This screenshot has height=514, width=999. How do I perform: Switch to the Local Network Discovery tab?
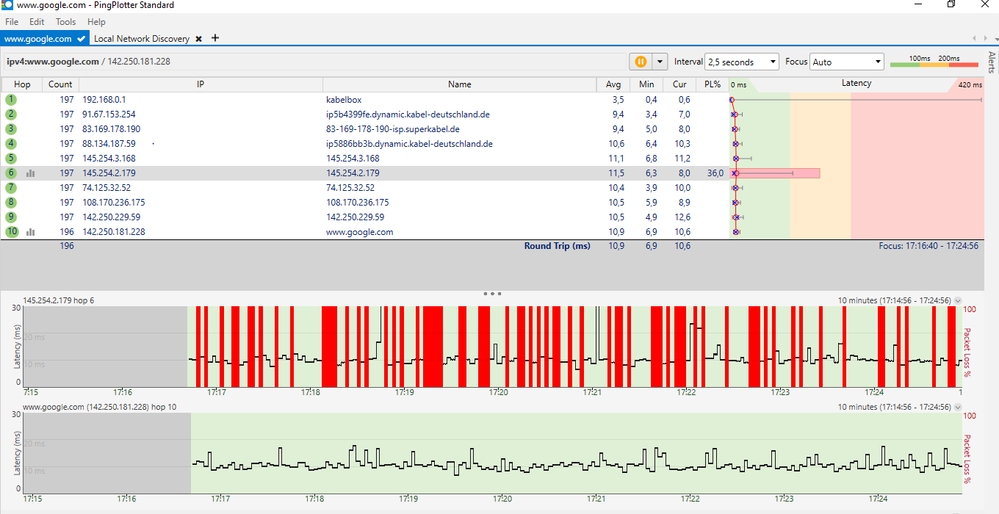point(141,39)
